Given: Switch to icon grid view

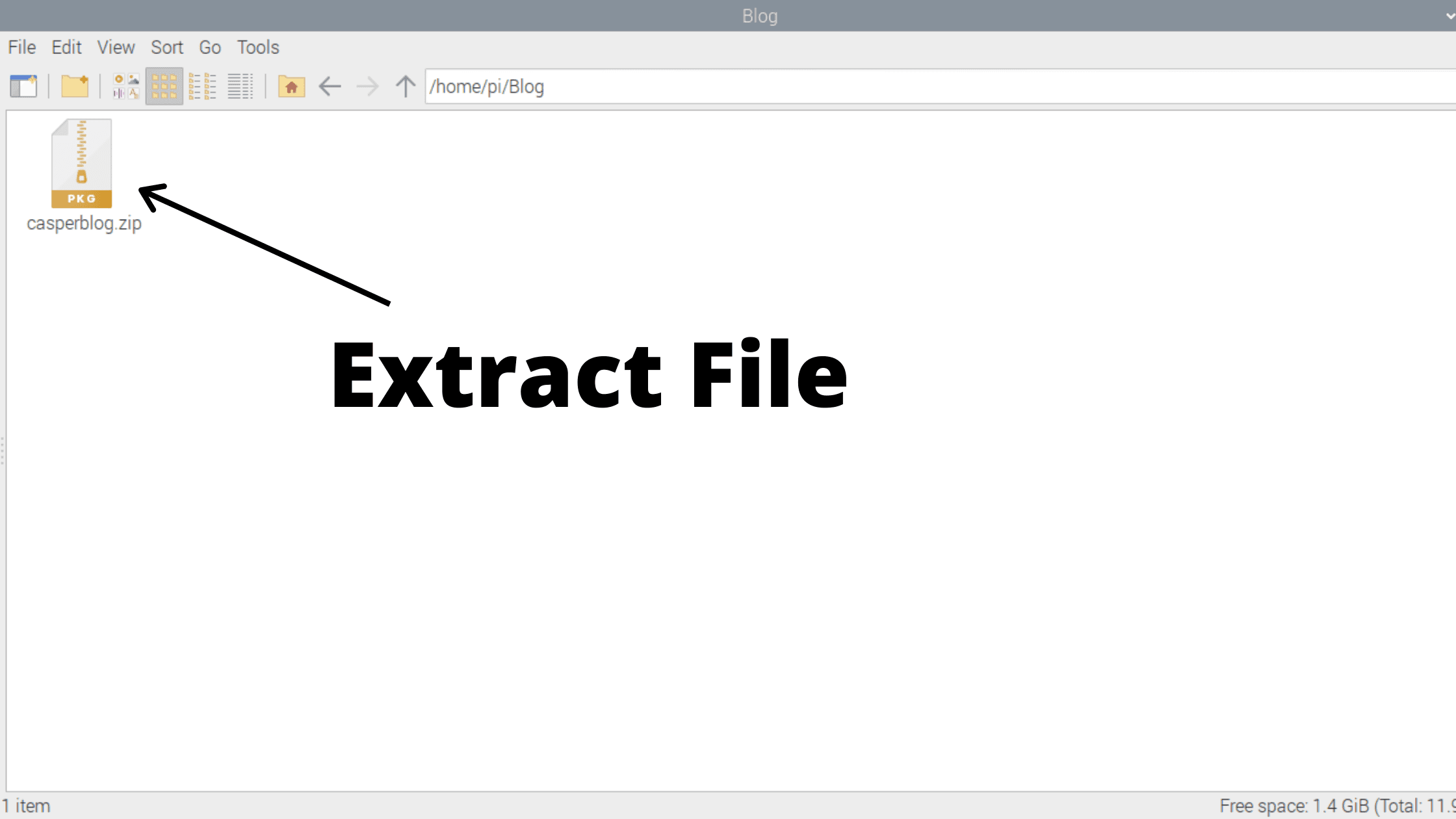Looking at the screenshot, I should (x=164, y=86).
